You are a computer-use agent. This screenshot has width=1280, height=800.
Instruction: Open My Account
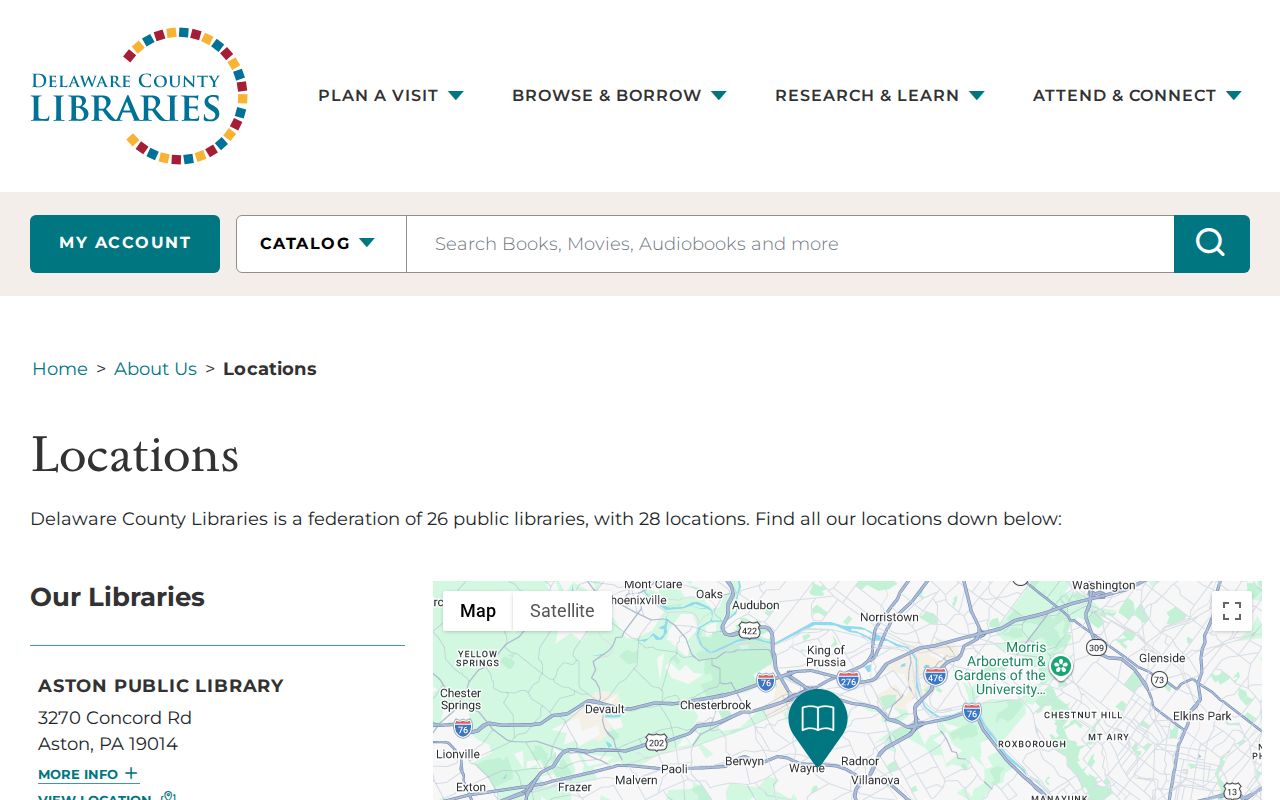pos(125,244)
